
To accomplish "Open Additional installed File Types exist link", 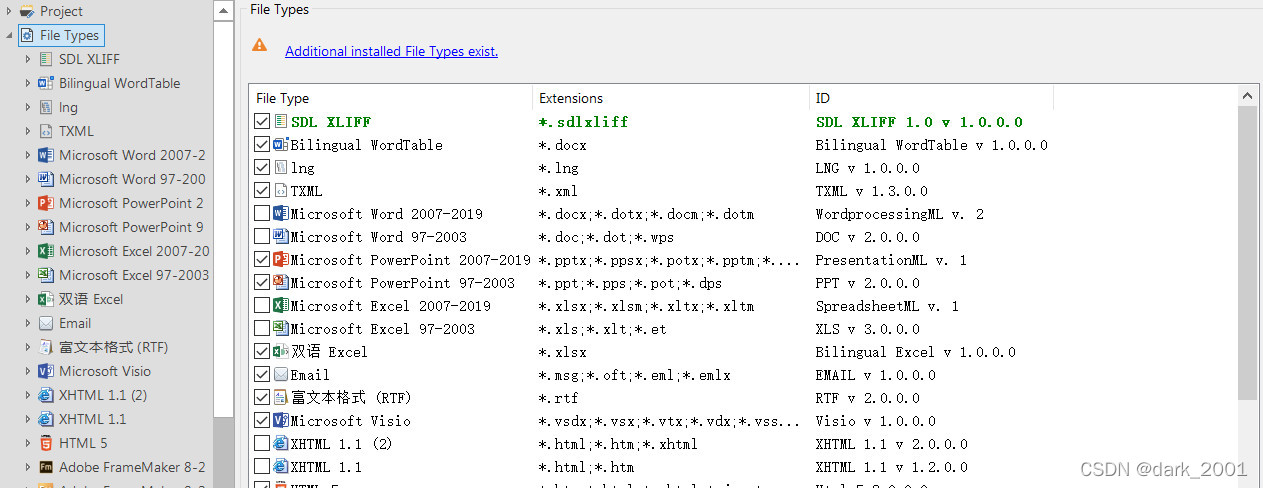I will (x=391, y=51).
